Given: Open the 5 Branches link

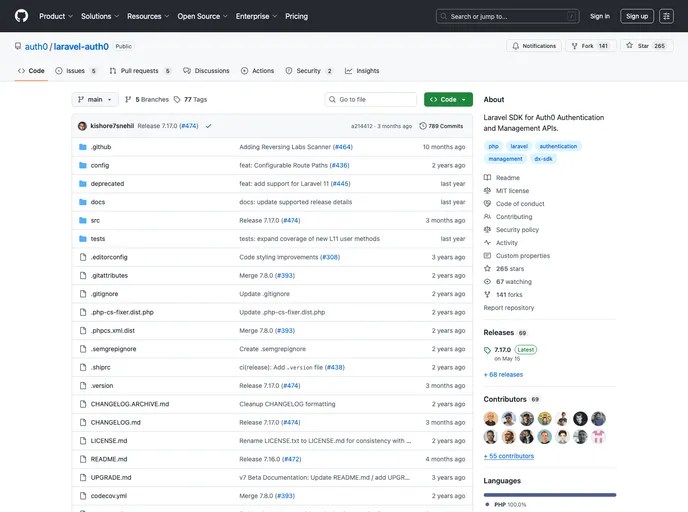Looking at the screenshot, I should point(147,100).
